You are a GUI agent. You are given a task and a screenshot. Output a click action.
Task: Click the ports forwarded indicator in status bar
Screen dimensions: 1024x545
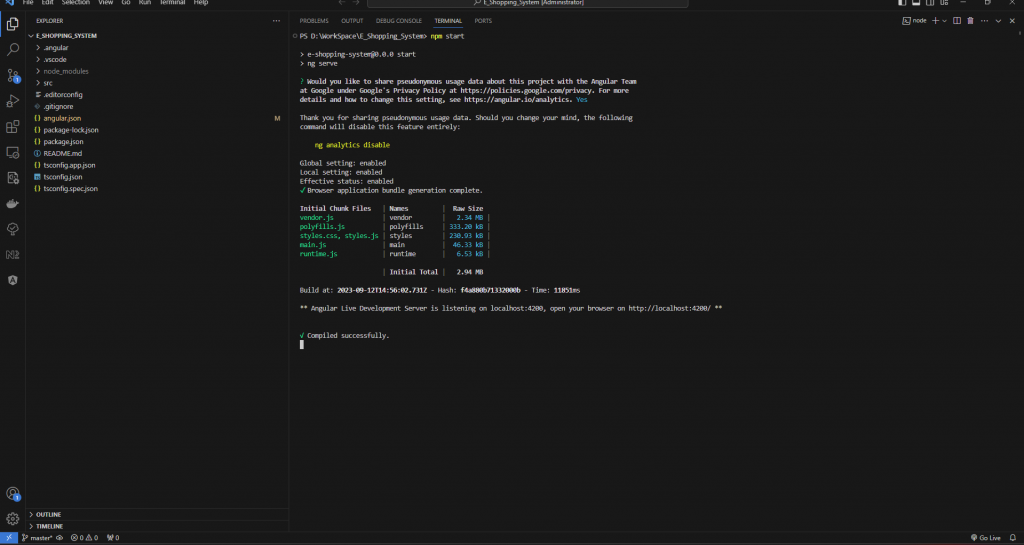[113, 538]
